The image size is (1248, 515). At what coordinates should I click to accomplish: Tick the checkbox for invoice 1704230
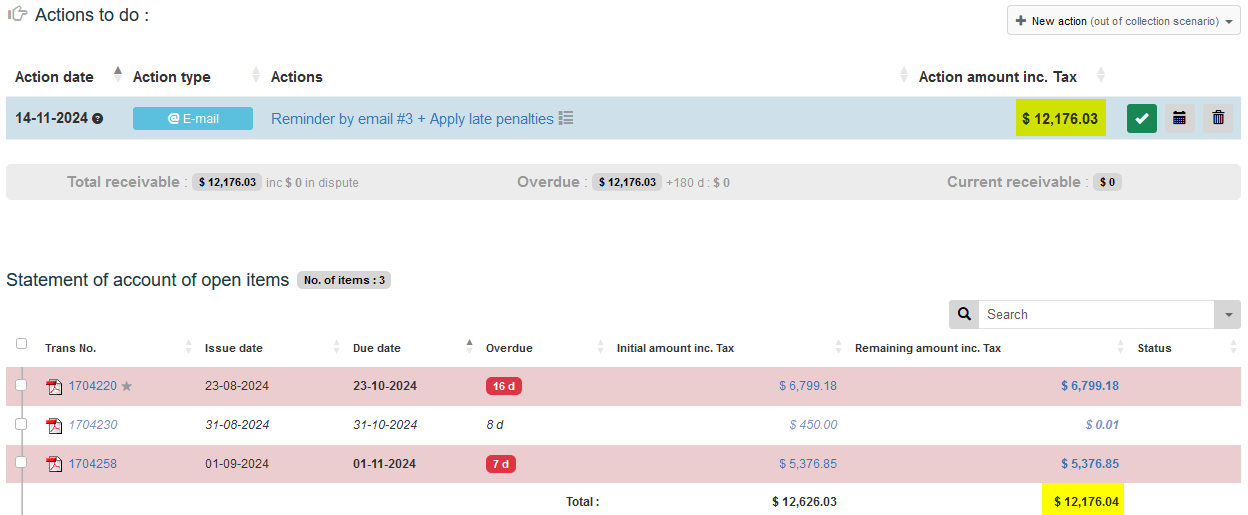coord(21,424)
